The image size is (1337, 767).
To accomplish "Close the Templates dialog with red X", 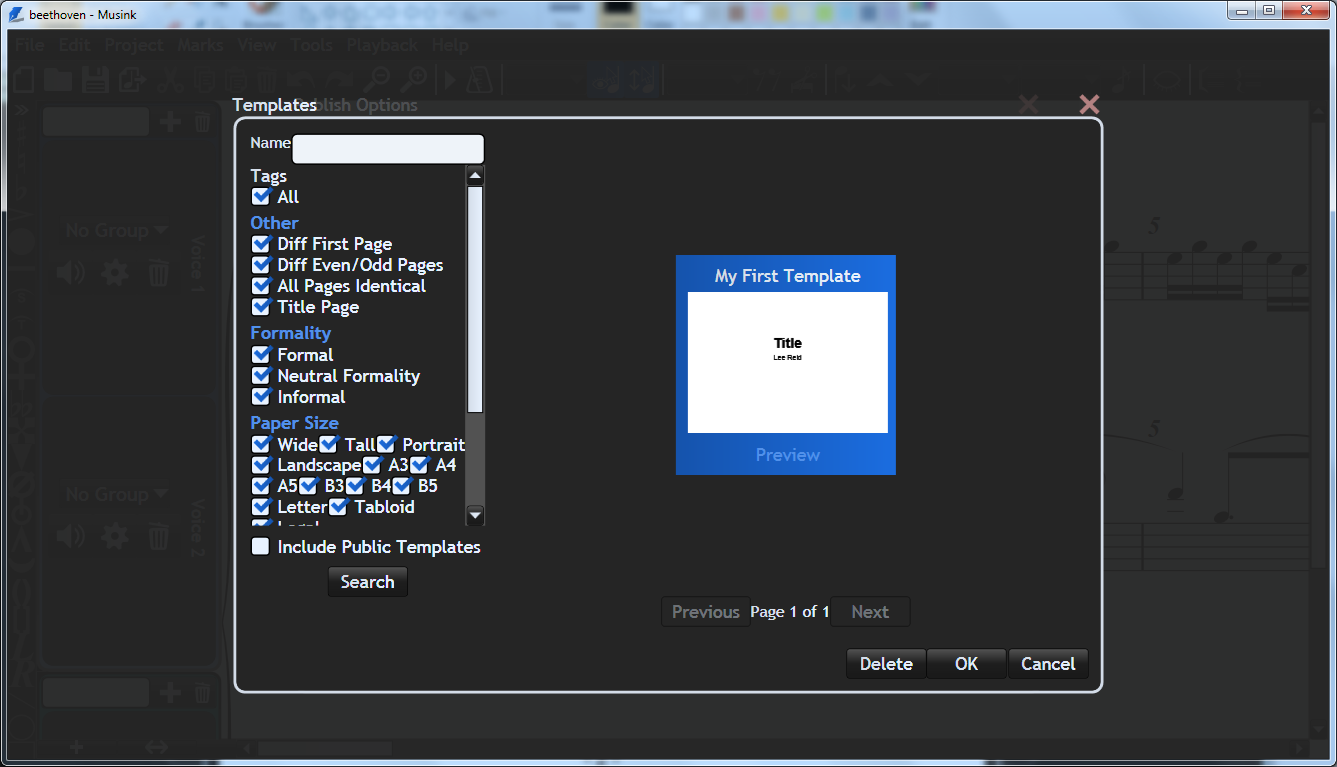I will tap(1089, 105).
